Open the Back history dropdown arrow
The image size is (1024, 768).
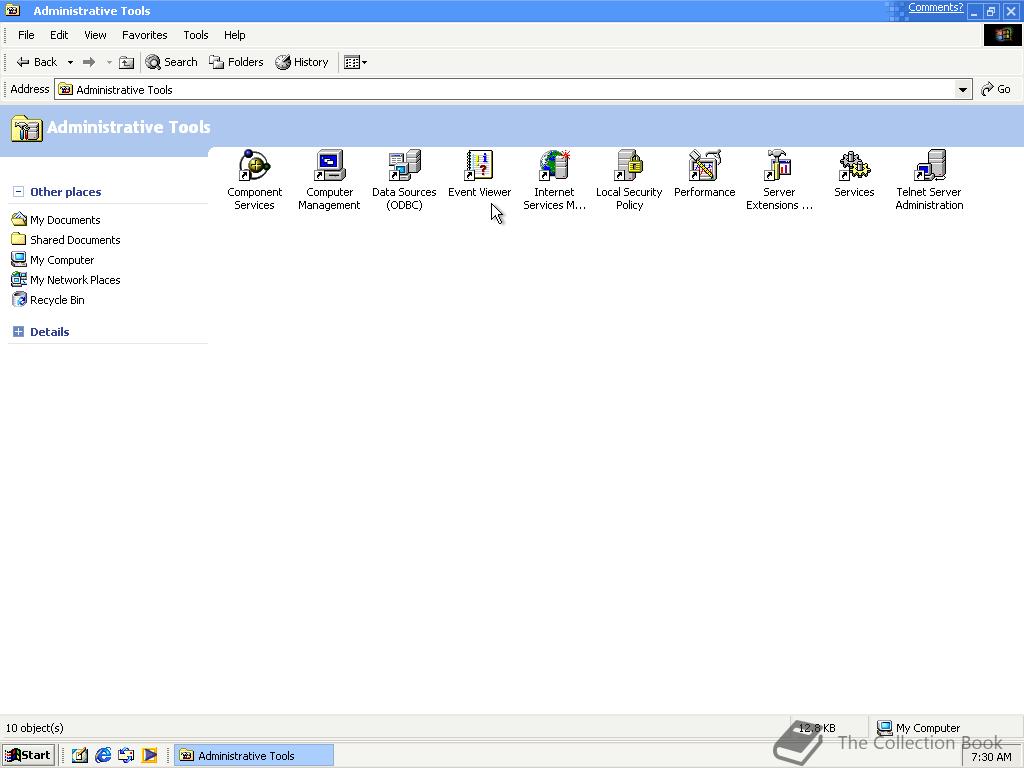coord(70,62)
